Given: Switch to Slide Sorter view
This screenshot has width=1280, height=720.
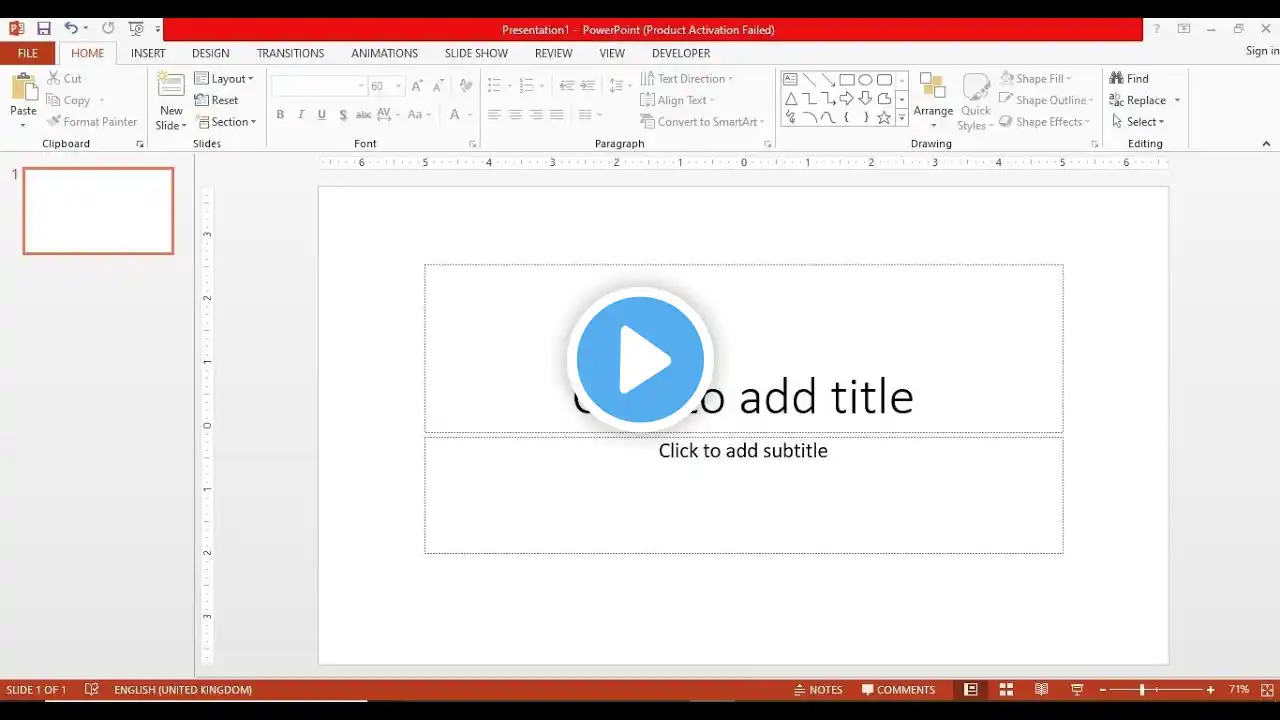Looking at the screenshot, I should tap(1006, 690).
